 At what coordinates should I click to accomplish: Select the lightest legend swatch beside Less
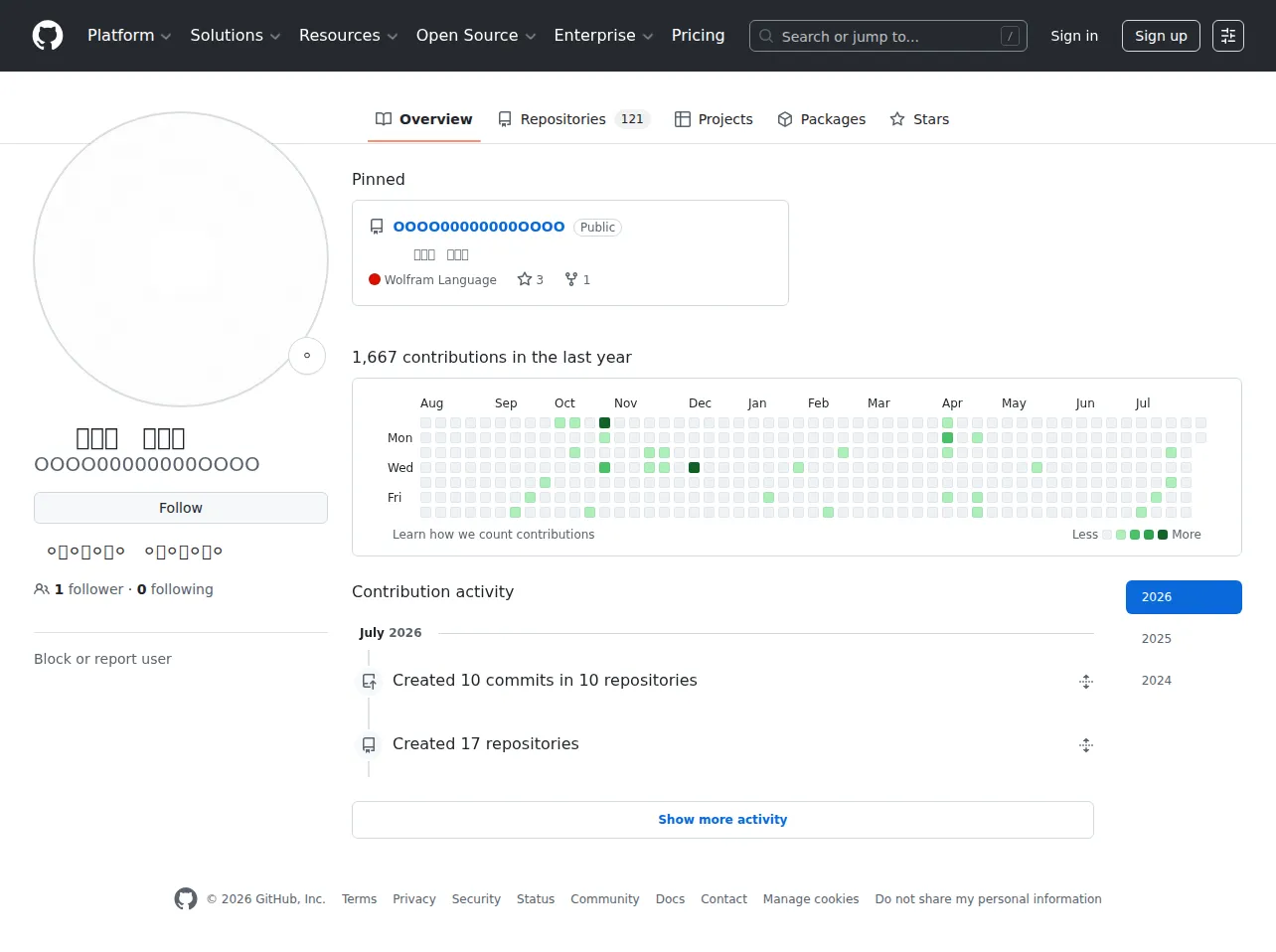tap(1107, 535)
